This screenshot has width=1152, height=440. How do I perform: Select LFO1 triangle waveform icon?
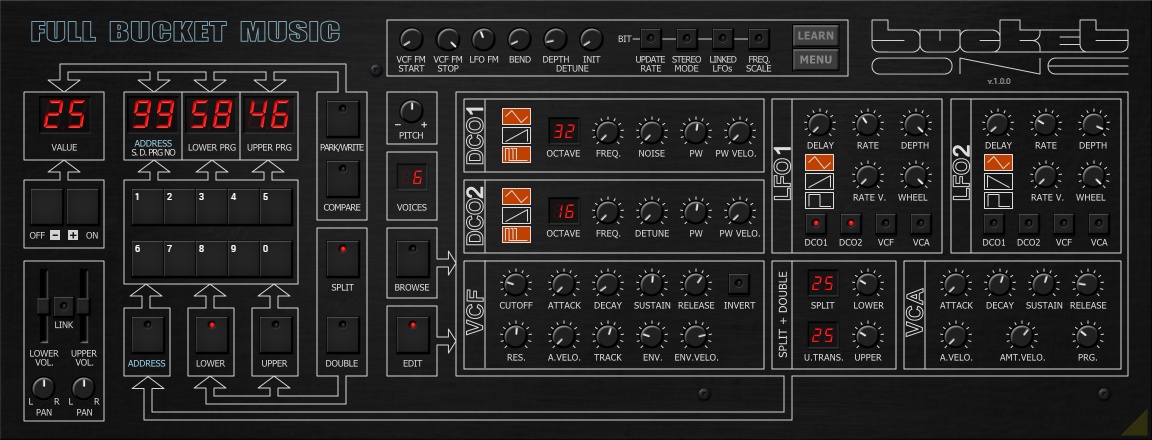819,162
